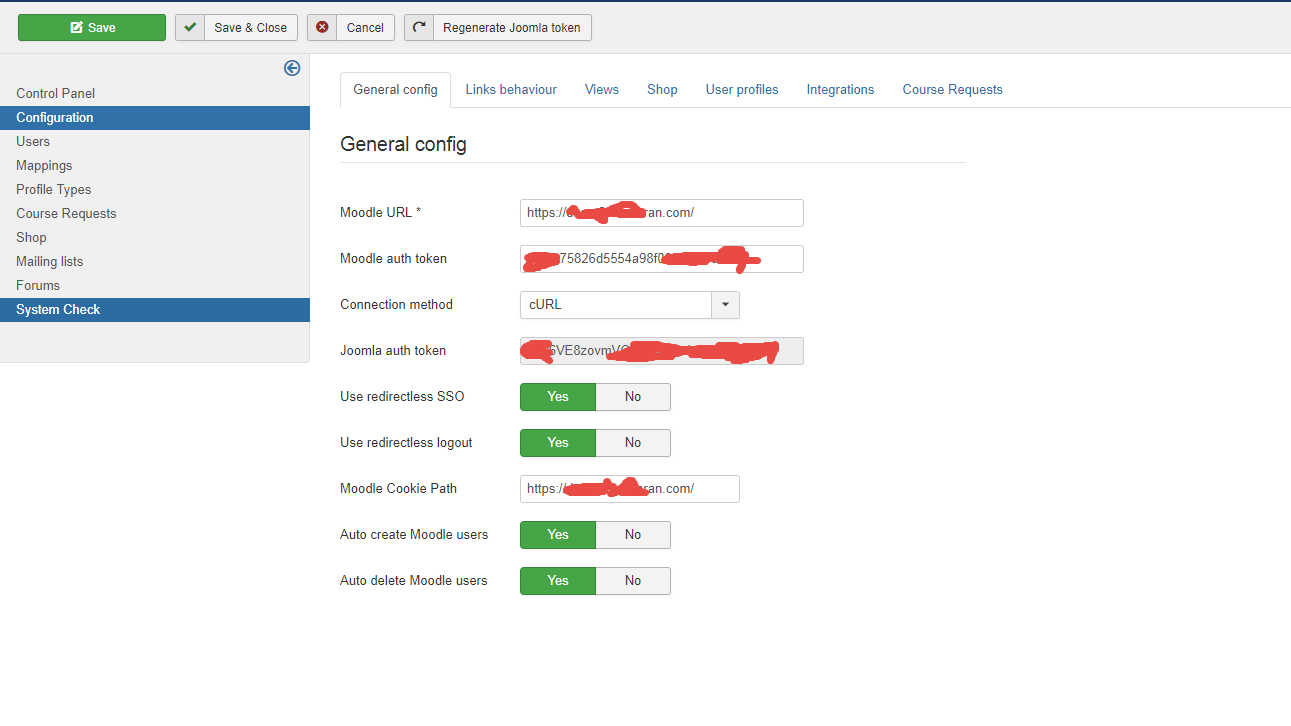This screenshot has width=1291, height=726.
Task: Click the green Save button
Action: (92, 28)
